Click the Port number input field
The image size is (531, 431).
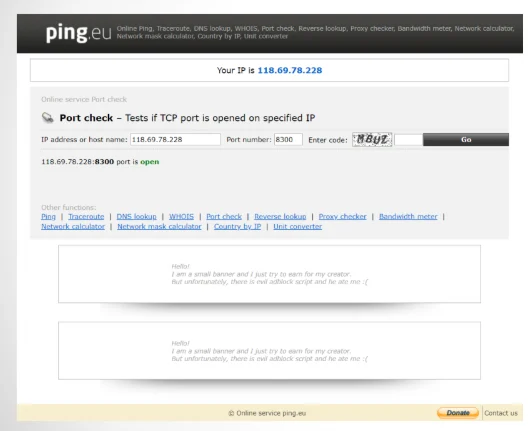tap(288, 139)
